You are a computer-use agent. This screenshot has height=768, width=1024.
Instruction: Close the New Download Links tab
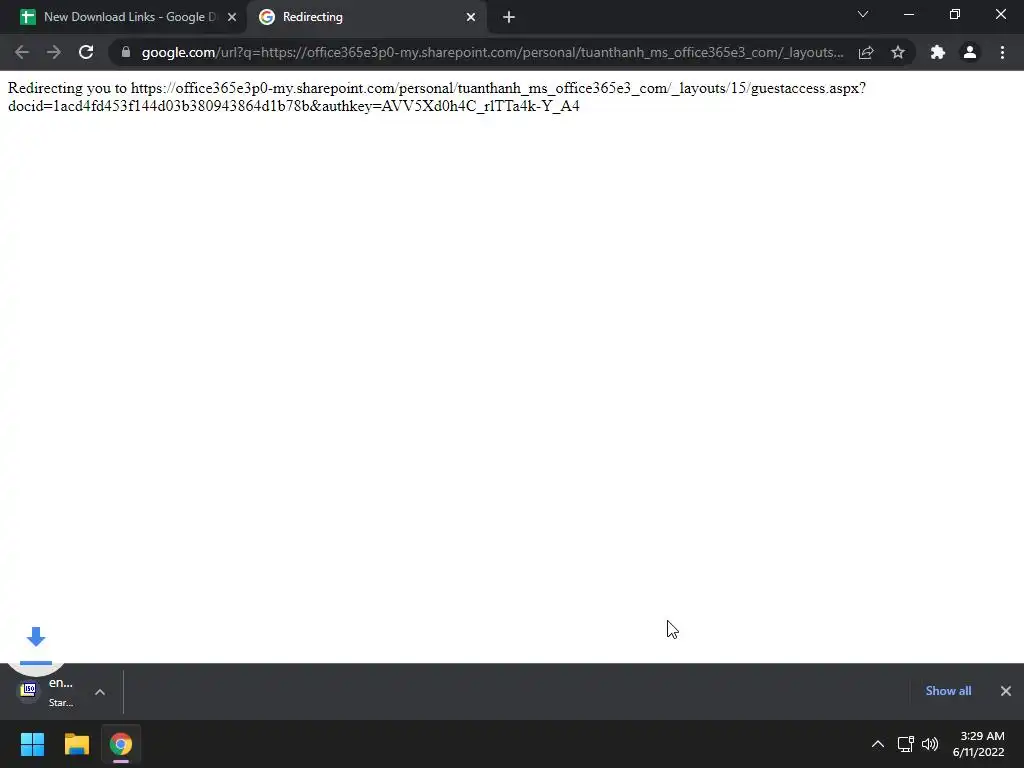click(232, 17)
